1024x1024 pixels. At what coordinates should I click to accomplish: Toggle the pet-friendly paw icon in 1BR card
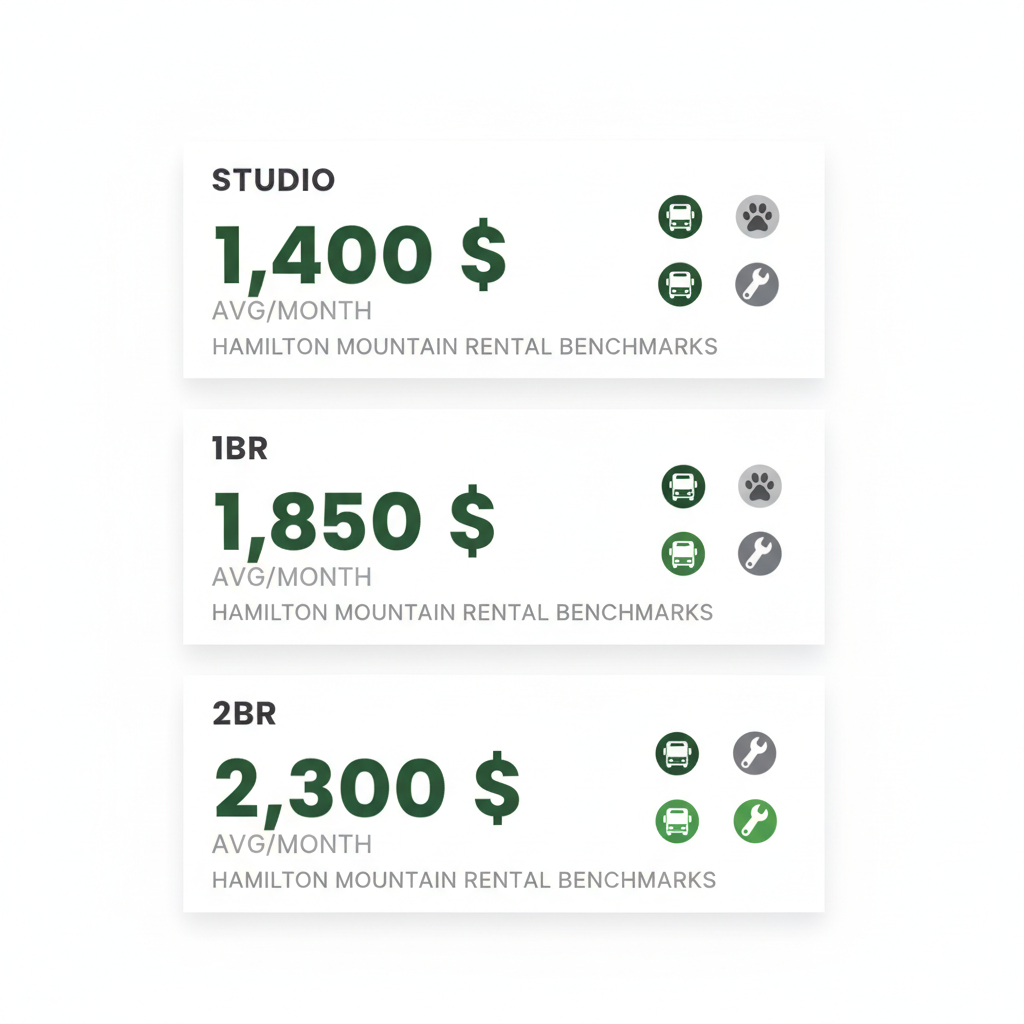760,486
